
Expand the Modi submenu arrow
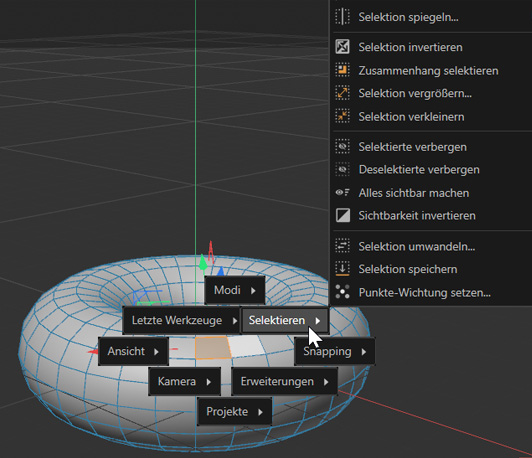253,290
